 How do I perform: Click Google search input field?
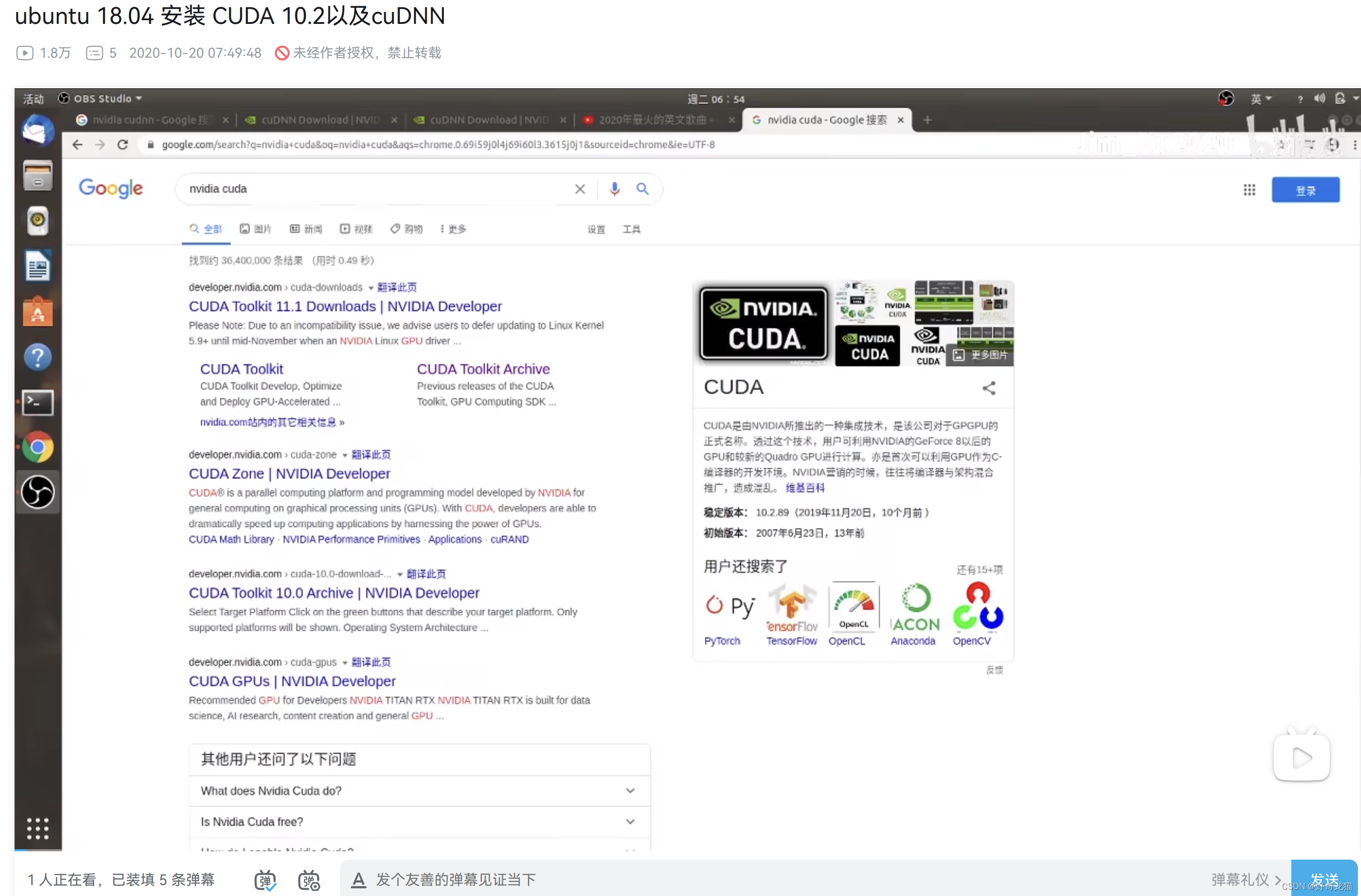click(377, 189)
